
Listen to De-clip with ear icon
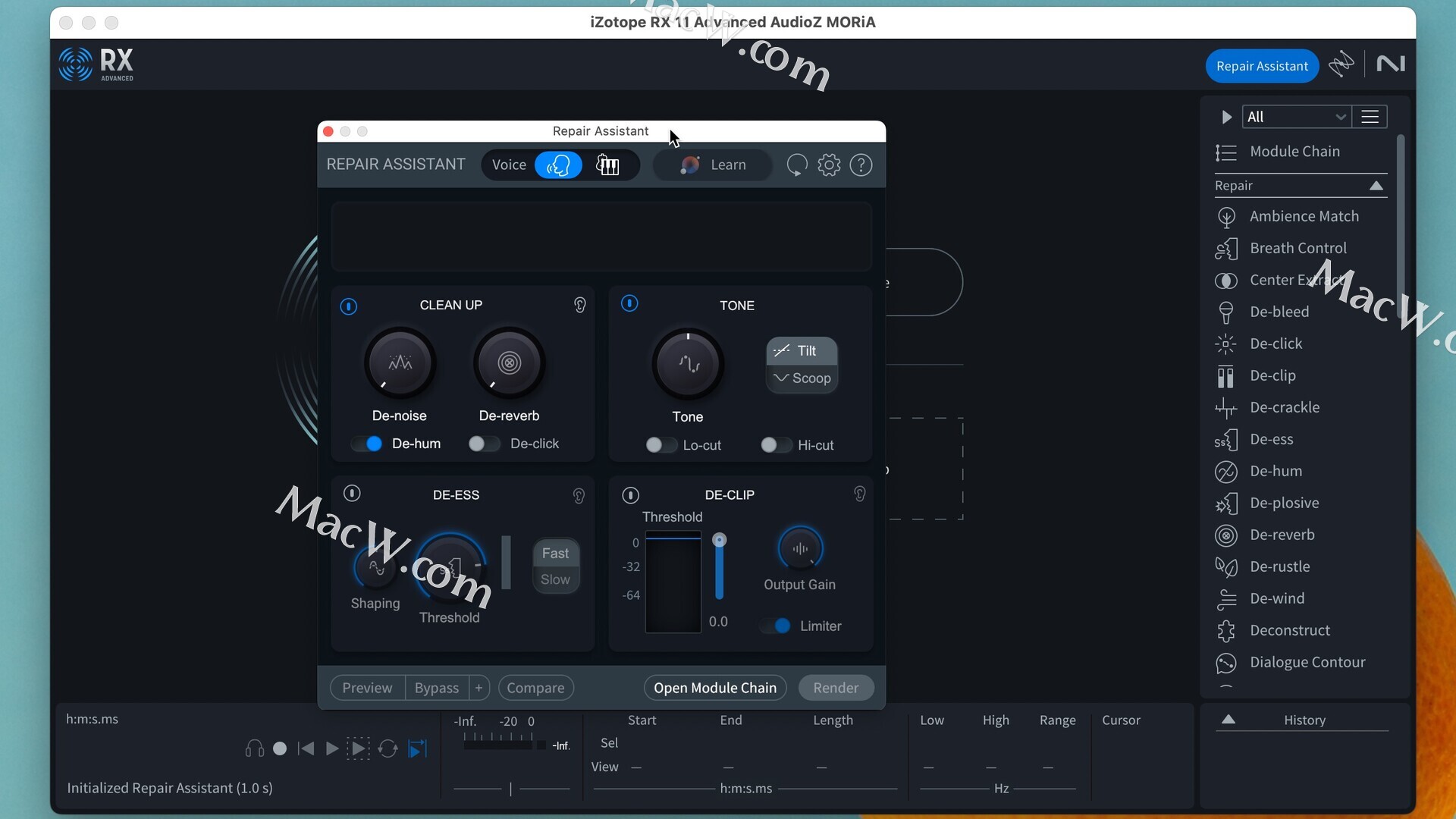point(859,494)
